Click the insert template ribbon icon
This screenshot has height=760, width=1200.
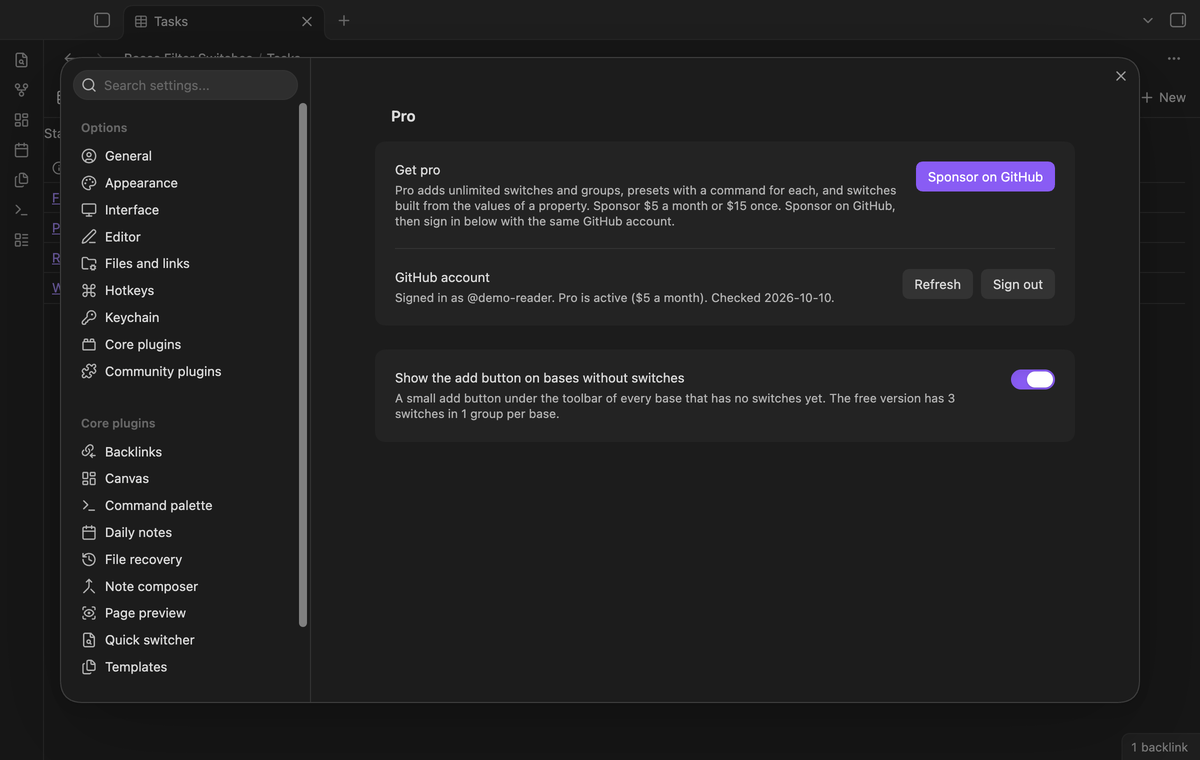(x=22, y=180)
